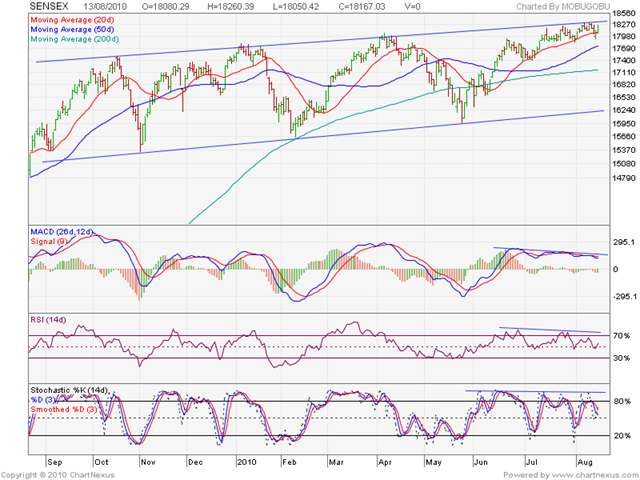Click price axis value 17110
This screenshot has width=640, height=480.
tap(623, 73)
